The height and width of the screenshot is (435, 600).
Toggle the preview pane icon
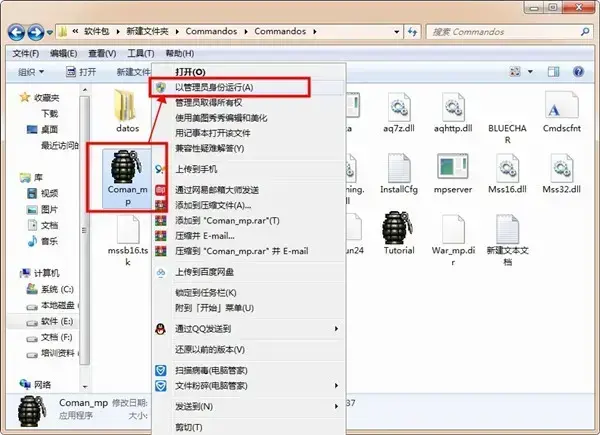[553, 72]
